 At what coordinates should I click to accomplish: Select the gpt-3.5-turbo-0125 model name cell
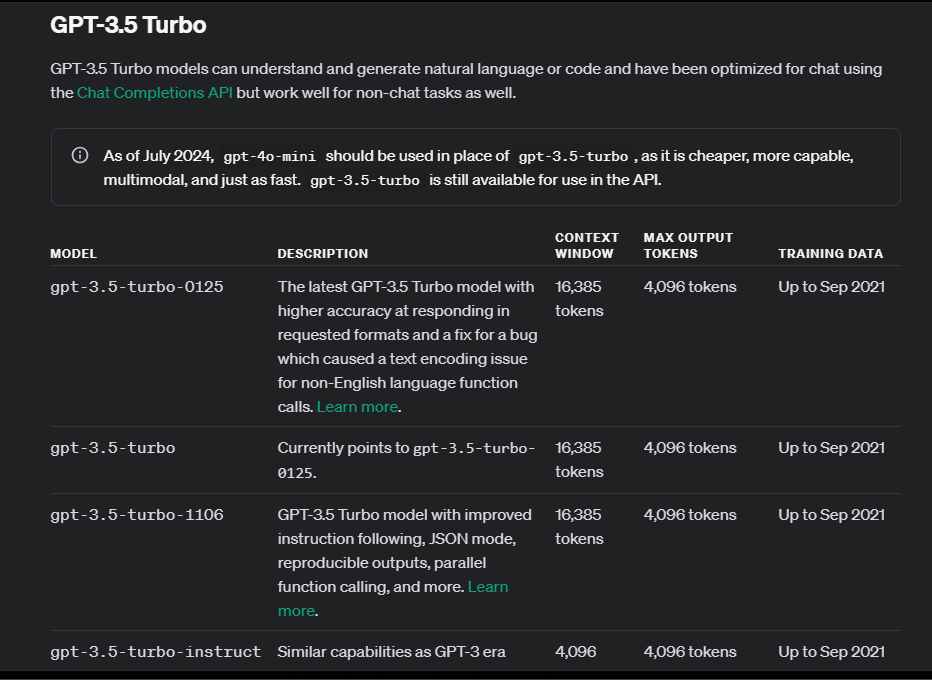(137, 287)
